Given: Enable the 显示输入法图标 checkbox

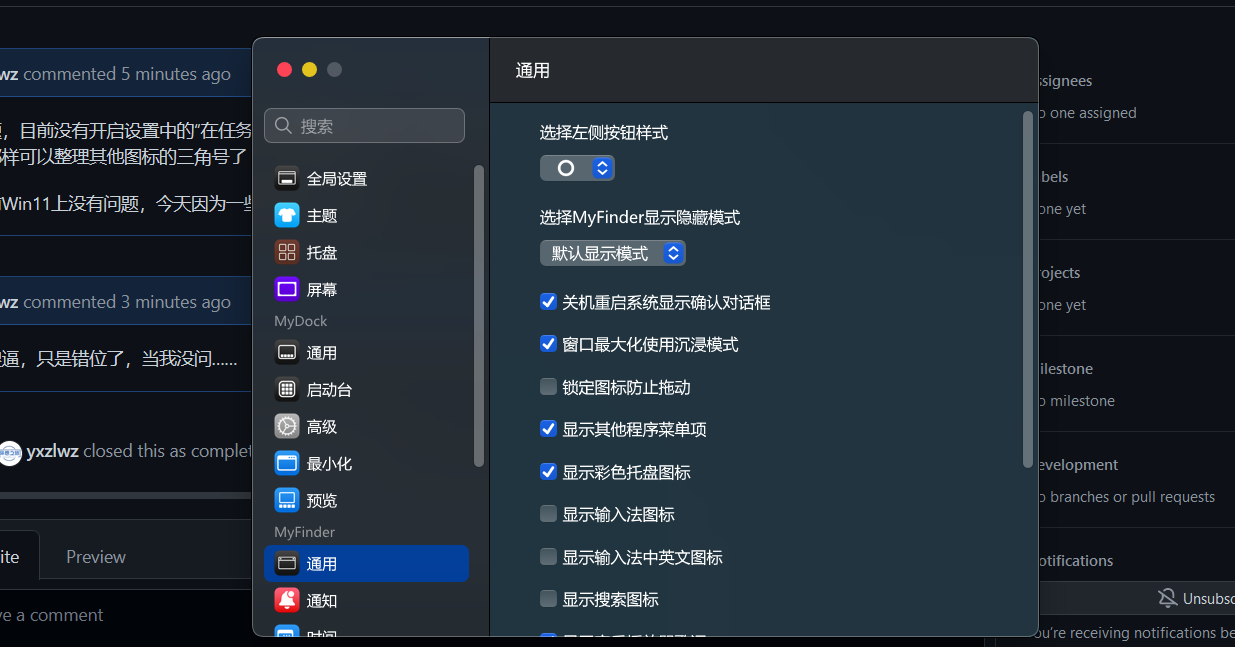Looking at the screenshot, I should click(x=548, y=513).
